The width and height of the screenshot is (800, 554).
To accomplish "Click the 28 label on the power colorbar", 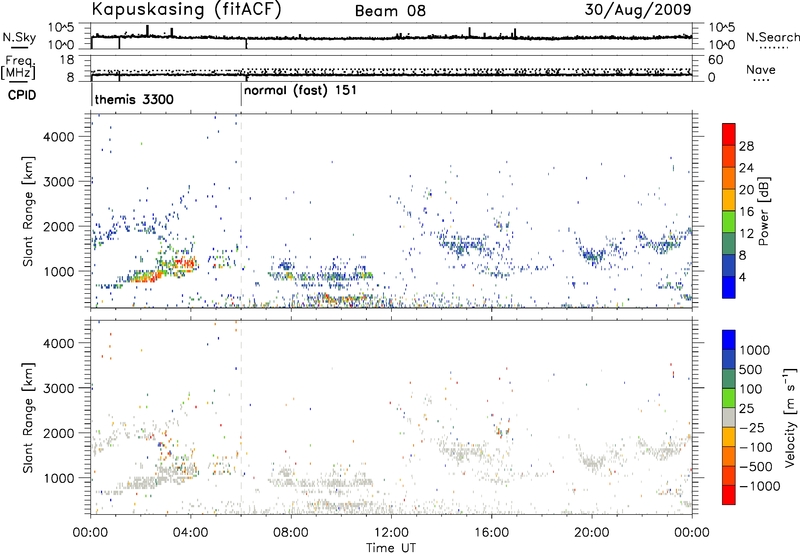I will (746, 146).
